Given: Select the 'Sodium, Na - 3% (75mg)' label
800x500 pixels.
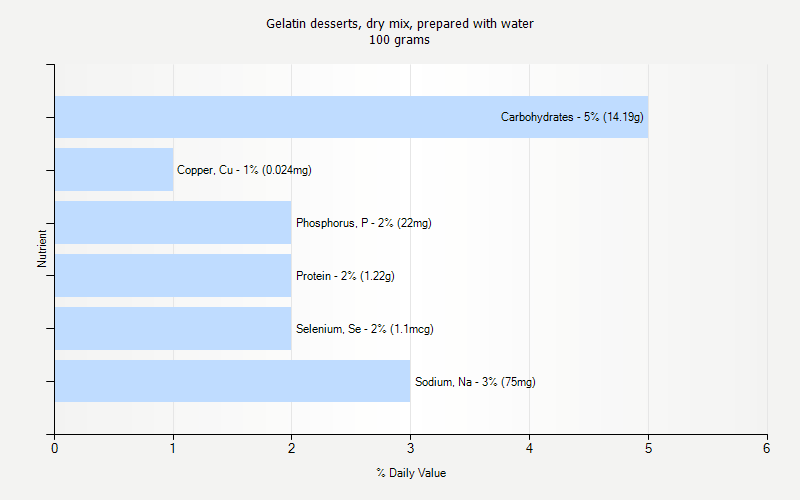Looking at the screenshot, I should pos(475,382).
